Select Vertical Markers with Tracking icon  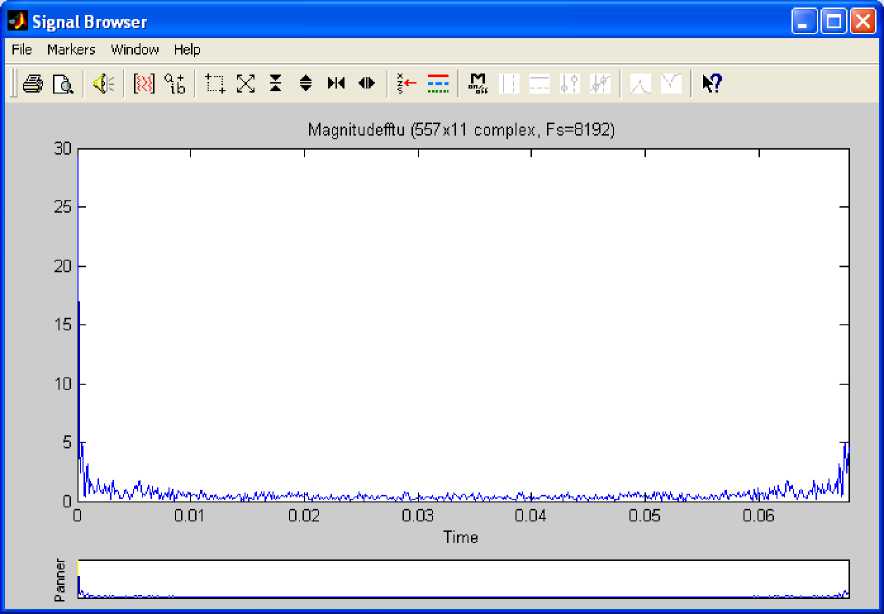570,84
